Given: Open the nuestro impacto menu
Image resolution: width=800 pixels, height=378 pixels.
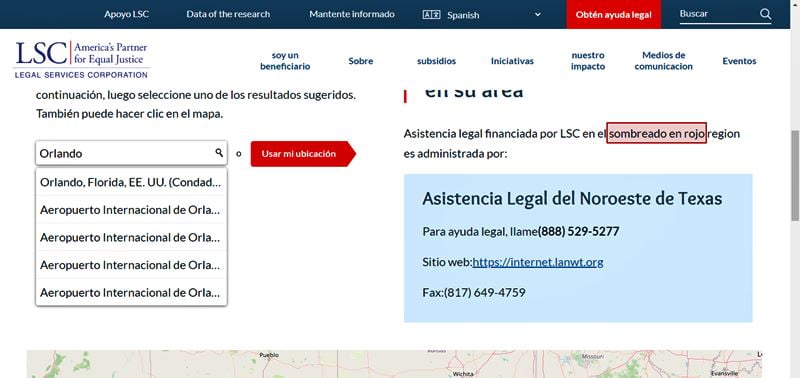Looking at the screenshot, I should [588, 61].
